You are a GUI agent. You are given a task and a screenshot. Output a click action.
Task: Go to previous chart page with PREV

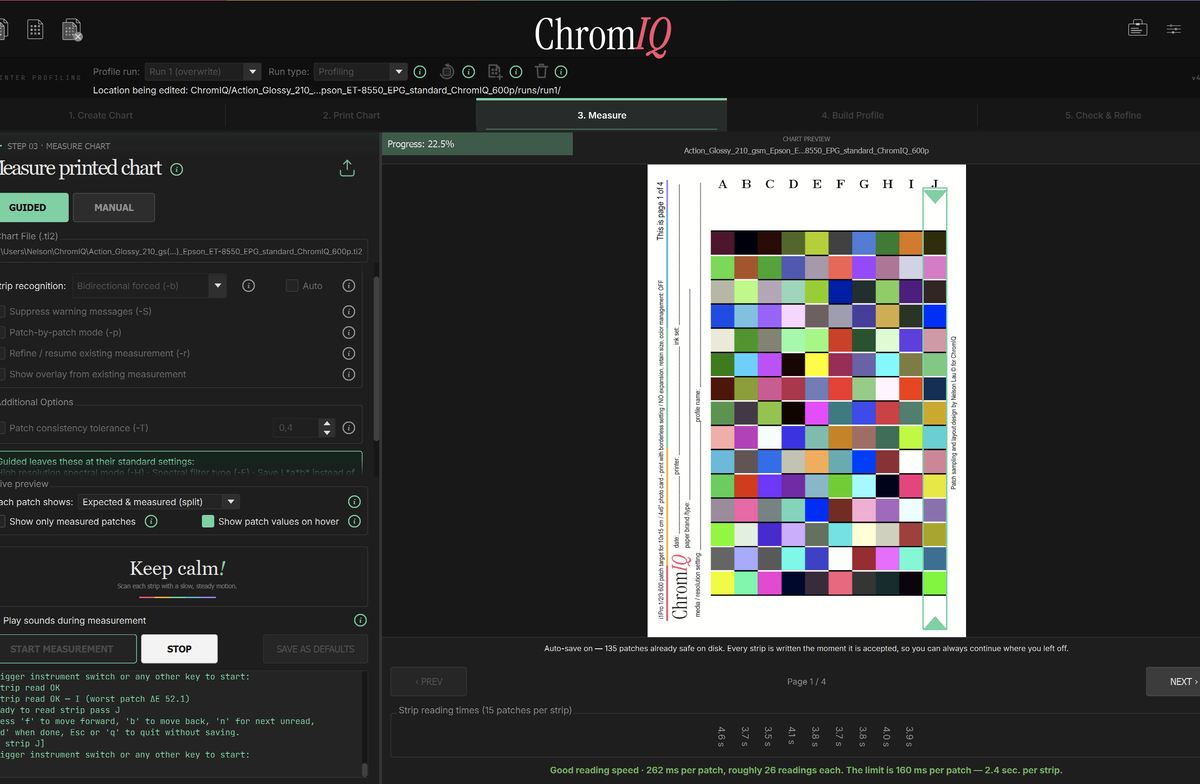coord(428,681)
